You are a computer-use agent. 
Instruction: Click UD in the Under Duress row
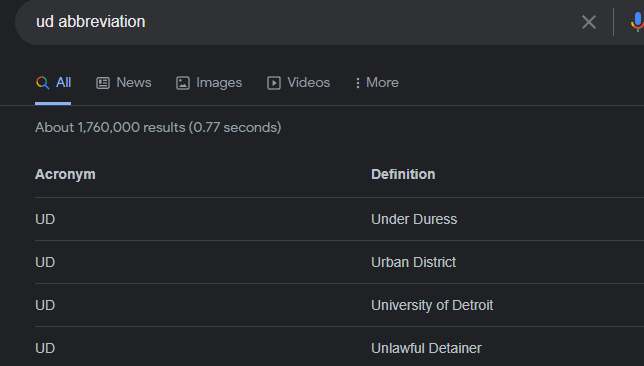(x=45, y=219)
